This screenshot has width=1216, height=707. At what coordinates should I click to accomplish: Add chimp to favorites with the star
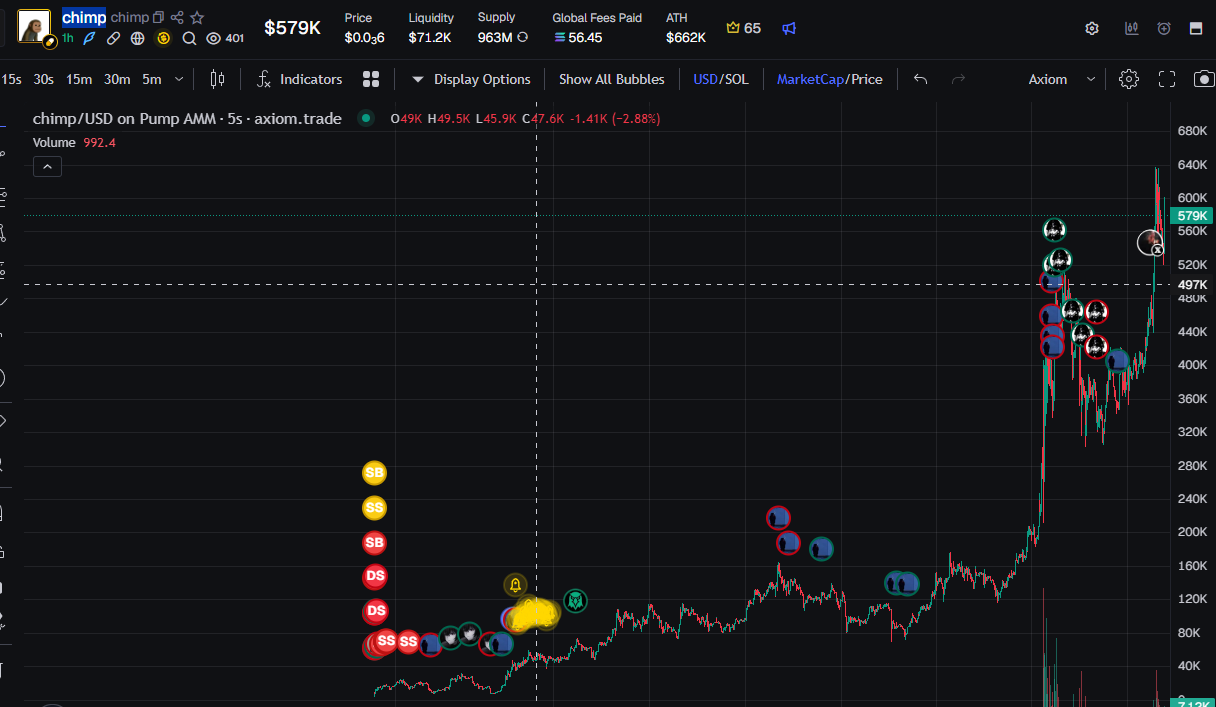tap(197, 18)
